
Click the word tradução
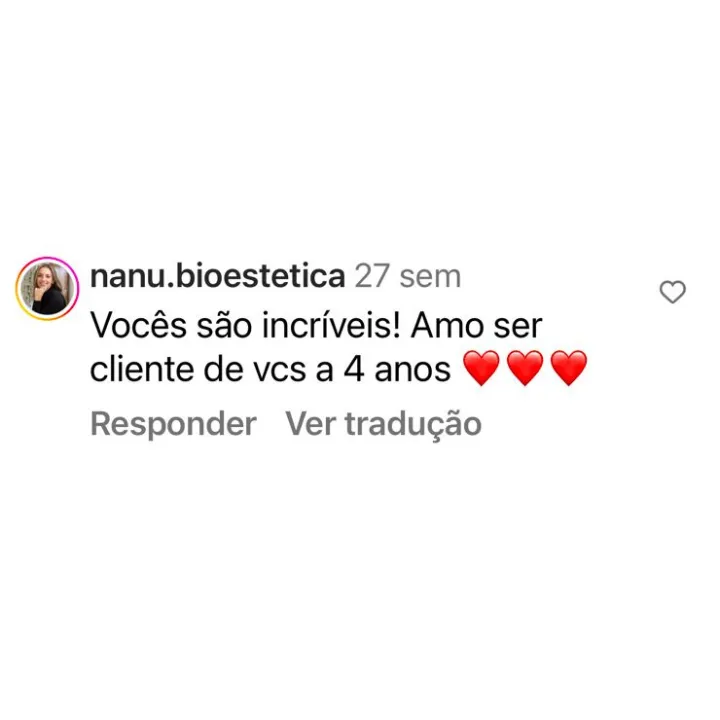(413, 424)
